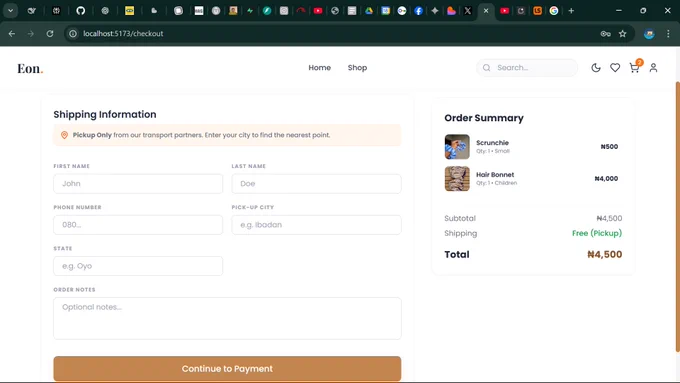Image resolution: width=680 pixels, height=383 pixels.
Task: Click the page vertical scrollbar
Action: pyautogui.click(x=677, y=217)
